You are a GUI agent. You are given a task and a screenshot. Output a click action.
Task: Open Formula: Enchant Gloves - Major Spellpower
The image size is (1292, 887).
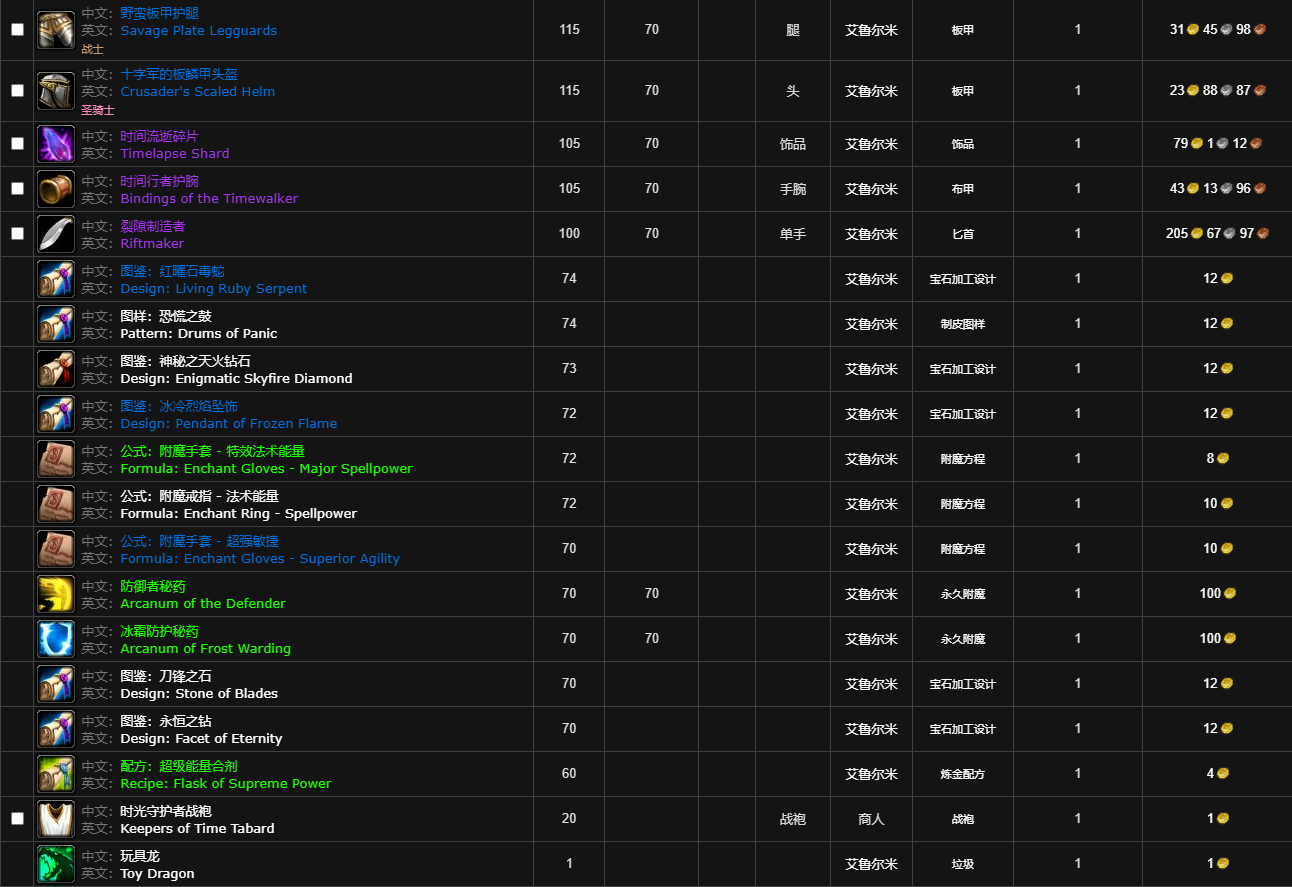coord(266,469)
